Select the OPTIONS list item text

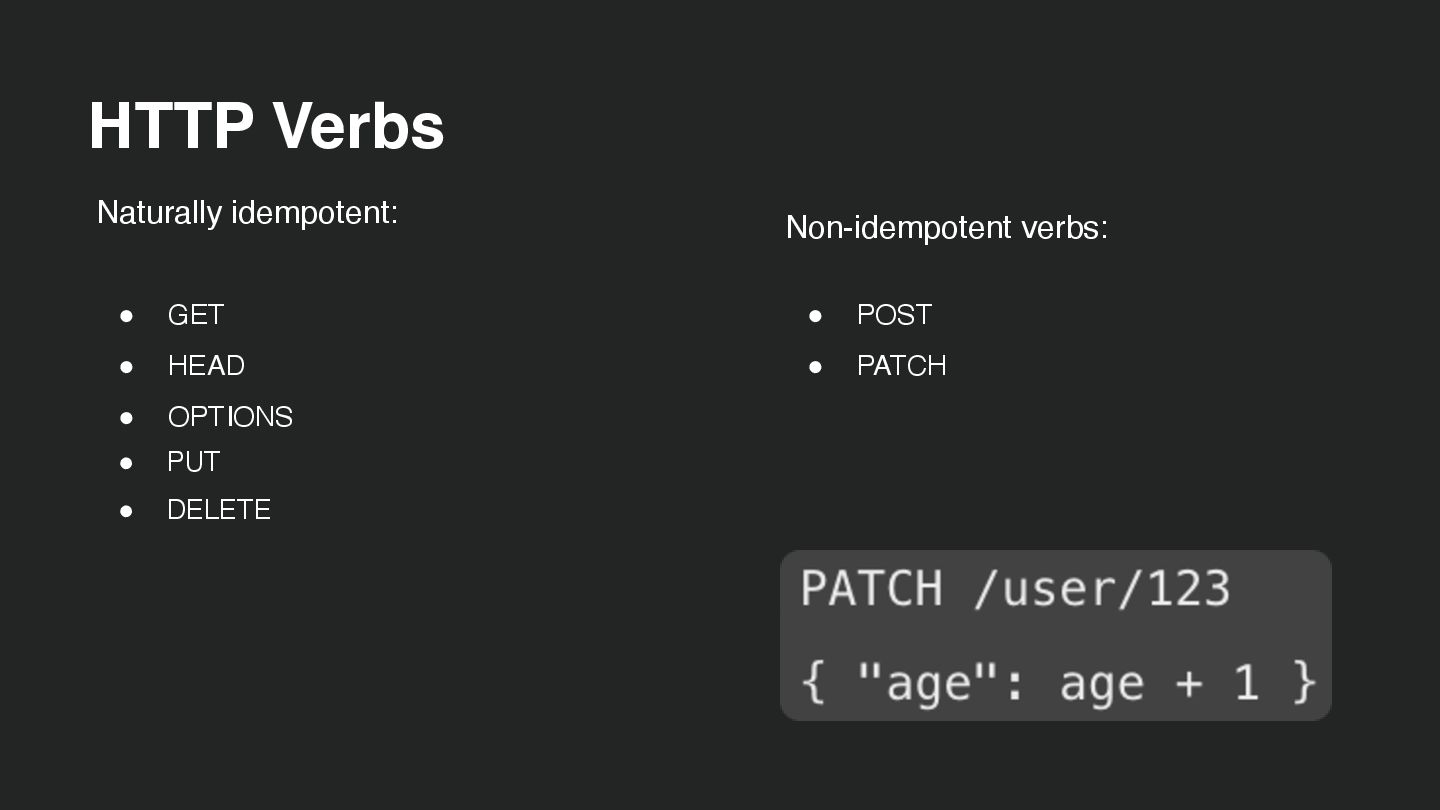click(x=230, y=417)
